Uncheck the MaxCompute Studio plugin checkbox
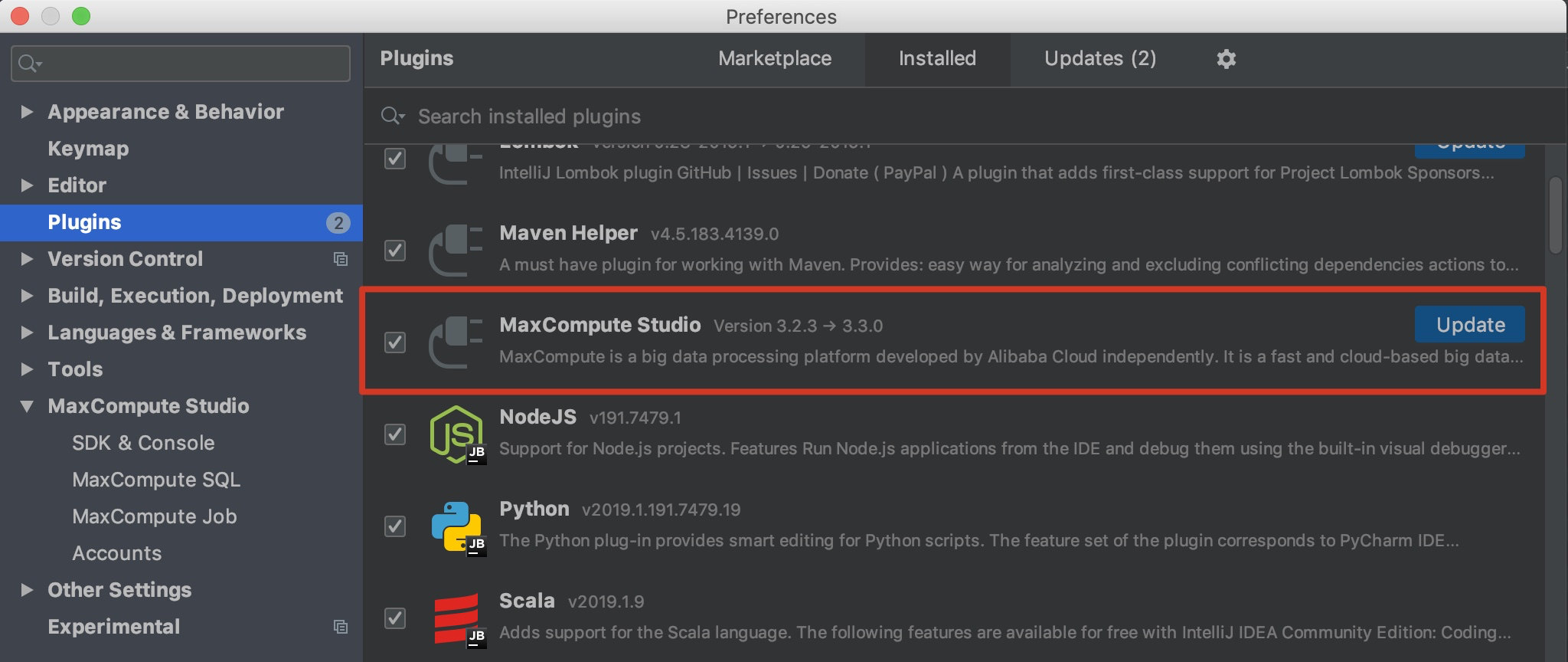The image size is (1568, 662). 395,342
